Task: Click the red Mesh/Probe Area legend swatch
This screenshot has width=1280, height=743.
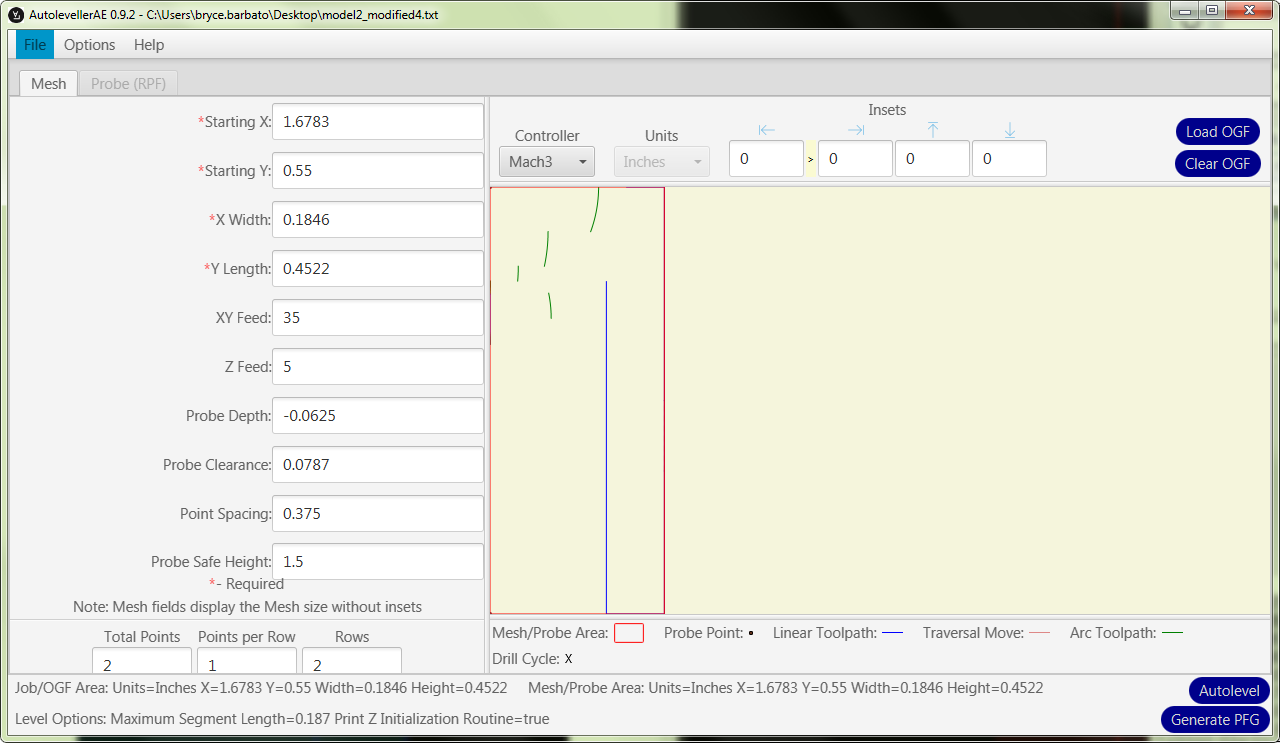Action: pos(629,633)
